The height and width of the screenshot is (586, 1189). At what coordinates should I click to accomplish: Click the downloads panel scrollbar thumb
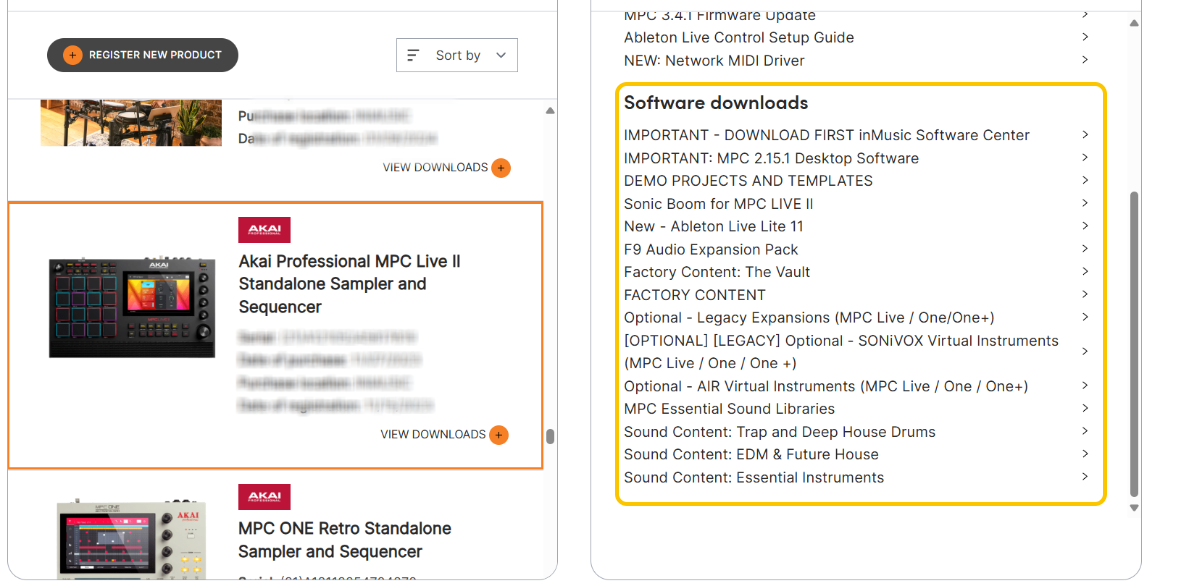[1134, 343]
